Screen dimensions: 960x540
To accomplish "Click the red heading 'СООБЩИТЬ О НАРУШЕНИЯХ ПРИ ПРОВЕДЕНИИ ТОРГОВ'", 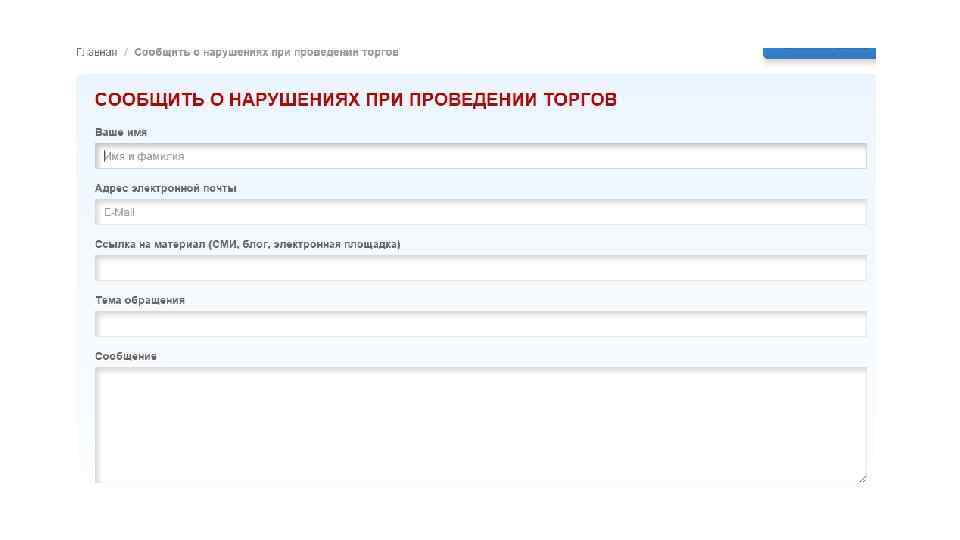I will [x=356, y=100].
